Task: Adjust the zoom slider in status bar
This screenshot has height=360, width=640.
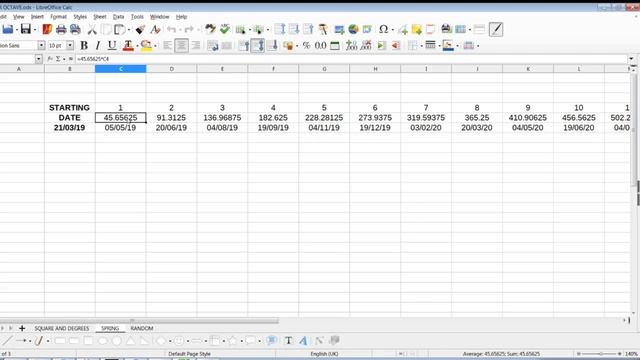Action: coord(600,353)
